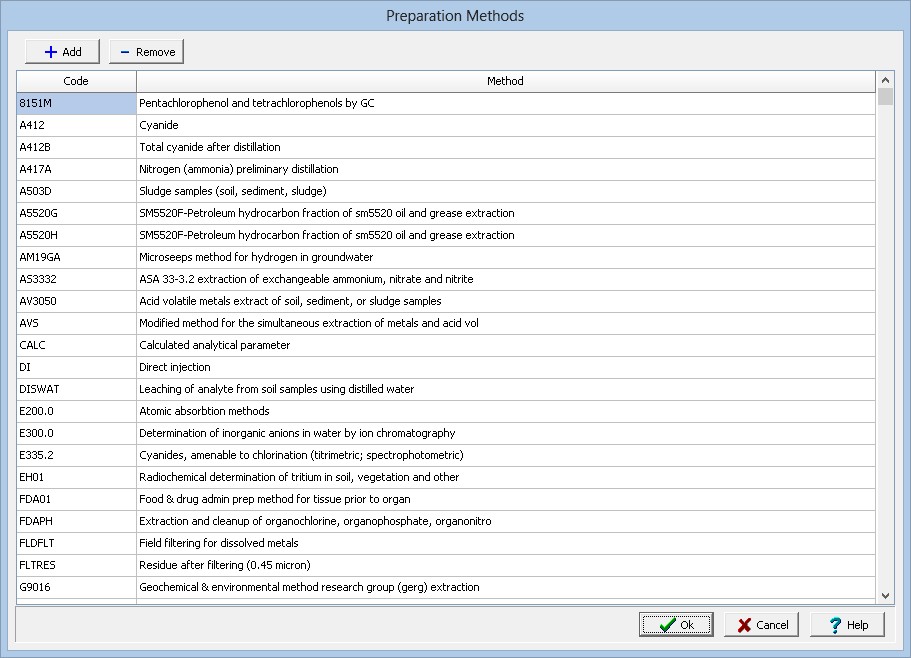911x658 pixels.
Task: Click the Remove button with minus icon
Action: (146, 52)
